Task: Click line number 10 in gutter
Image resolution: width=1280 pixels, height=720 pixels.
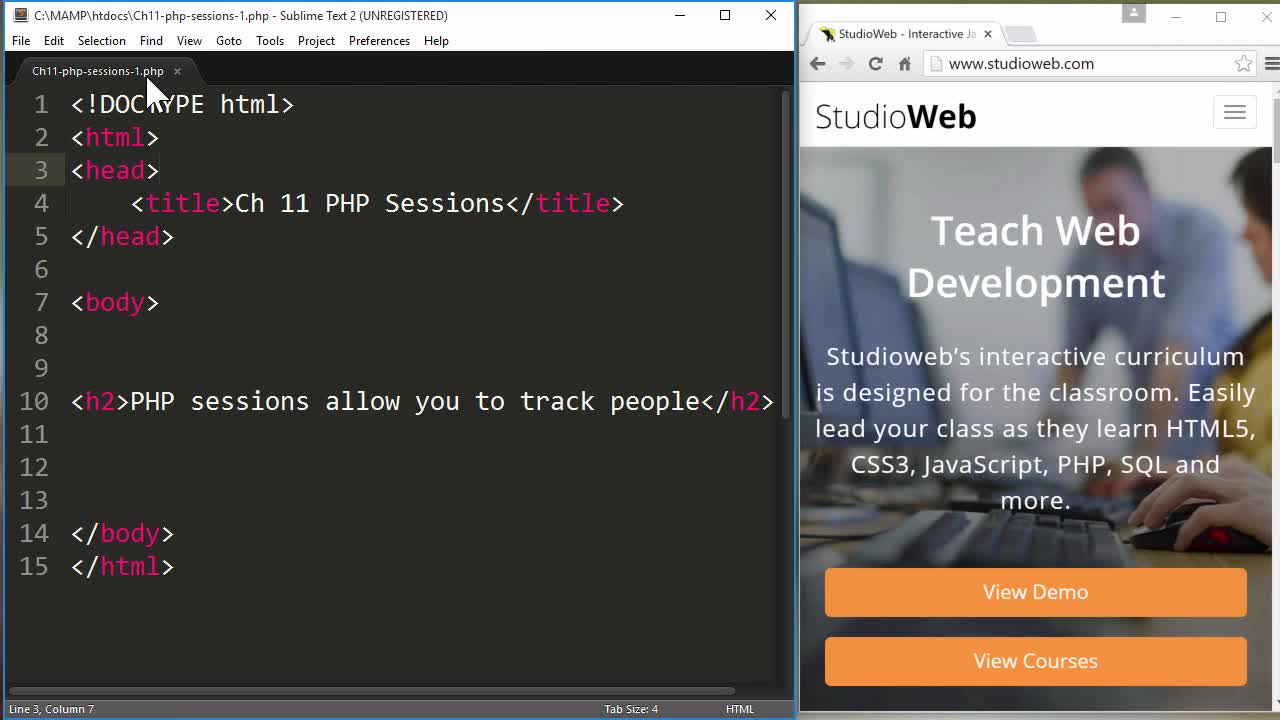Action: [x=34, y=401]
